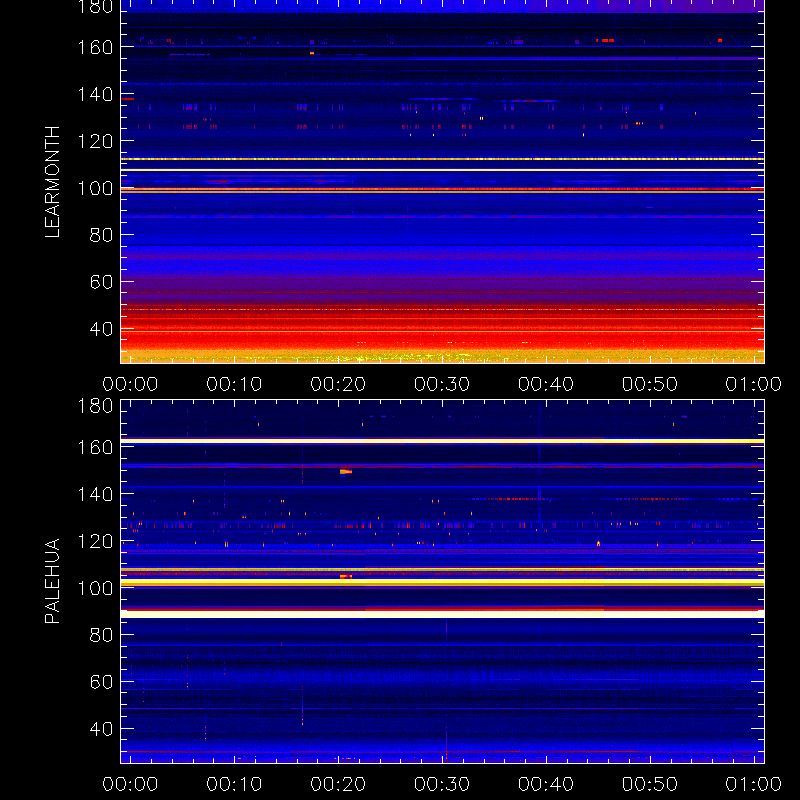800x800 pixels.
Task: Click the 00:20 time label under PALEHUA plot
Action: [338, 784]
